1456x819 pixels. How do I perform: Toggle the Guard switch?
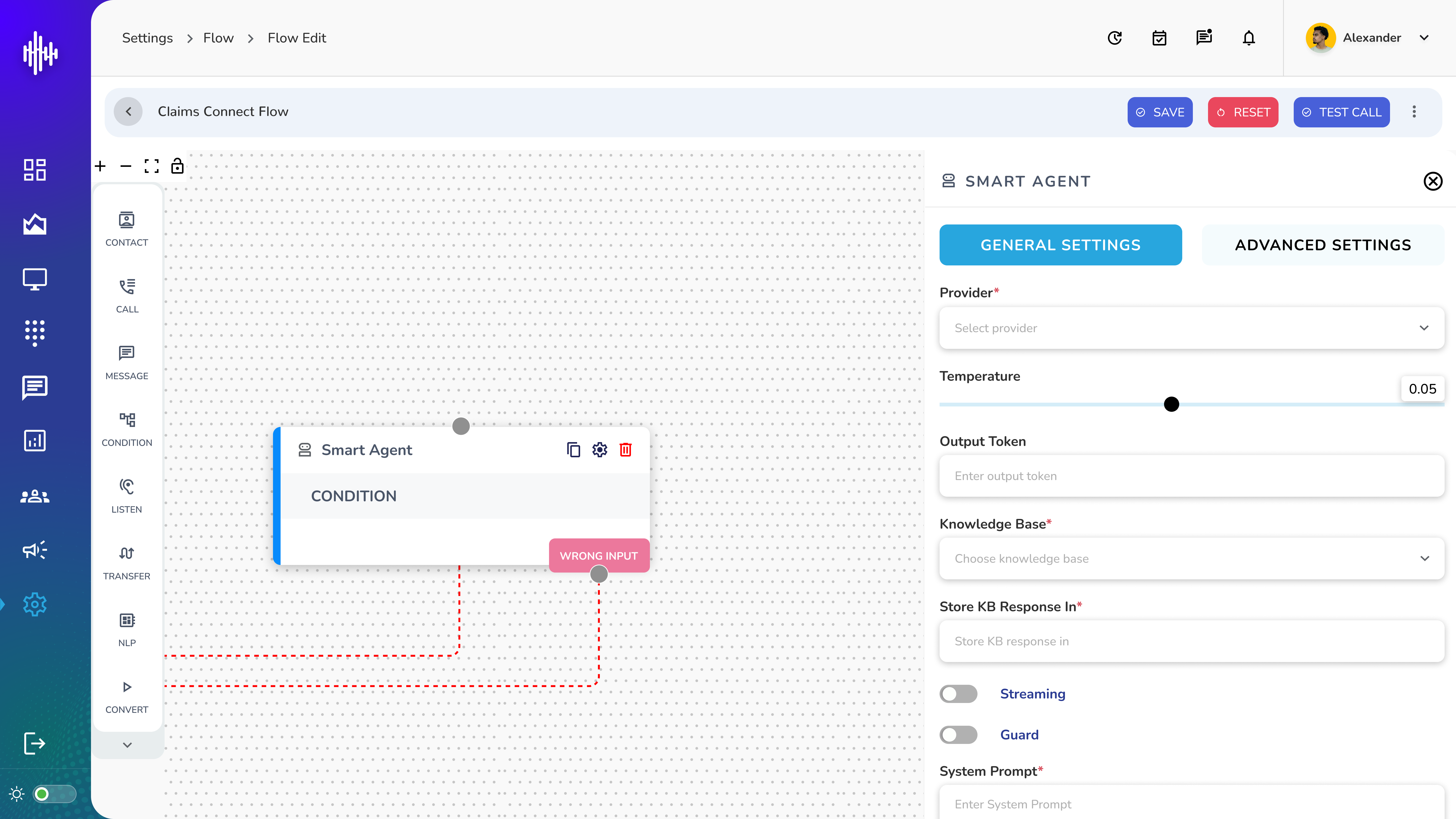point(959,735)
